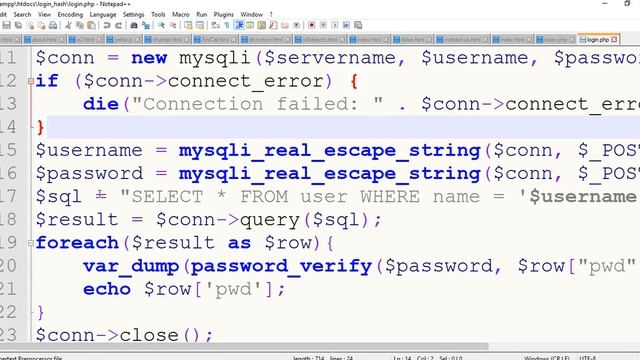640x360 pixels.
Task: Toggle synchronized vertical scrolling icon
Action: pos(188,25)
